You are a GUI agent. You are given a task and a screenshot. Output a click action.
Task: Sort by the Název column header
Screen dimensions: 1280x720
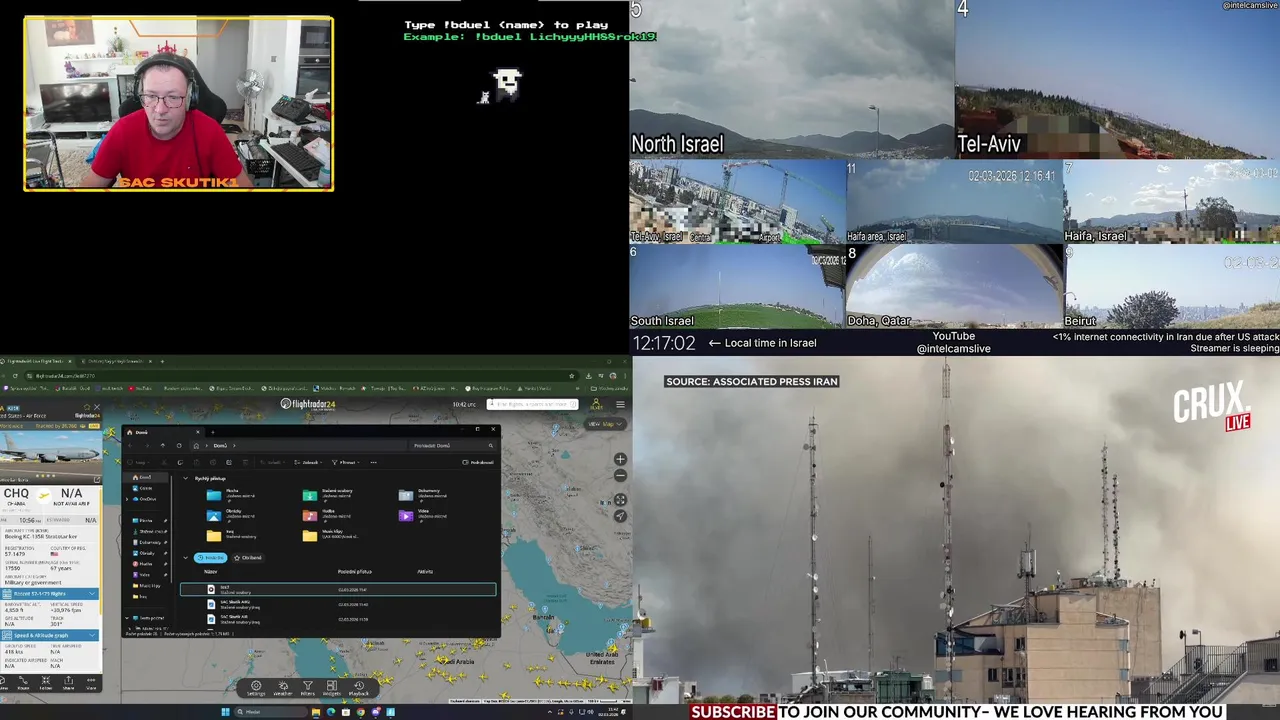point(211,571)
